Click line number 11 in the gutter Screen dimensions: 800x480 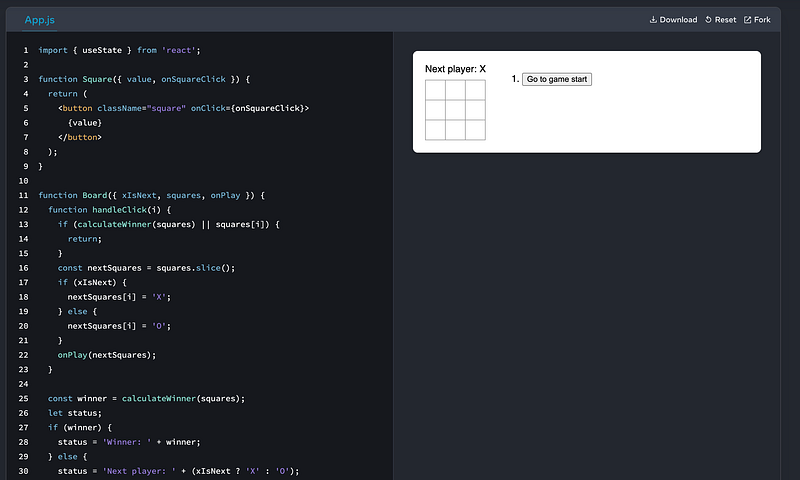pos(24,195)
